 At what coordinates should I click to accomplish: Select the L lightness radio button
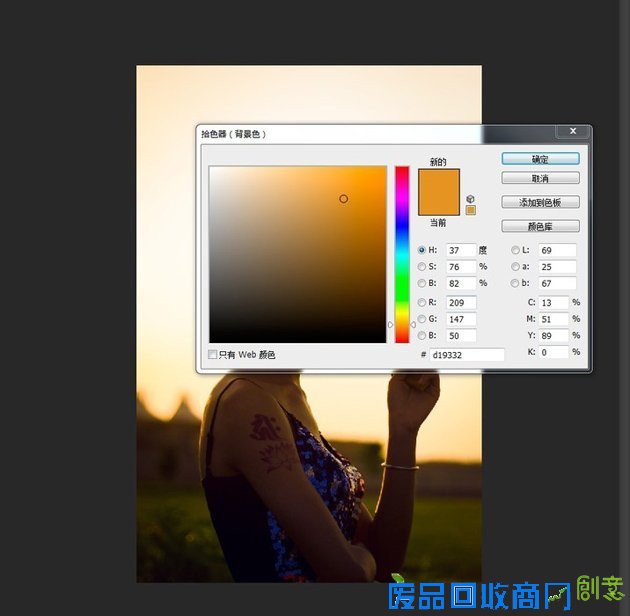coord(515,250)
